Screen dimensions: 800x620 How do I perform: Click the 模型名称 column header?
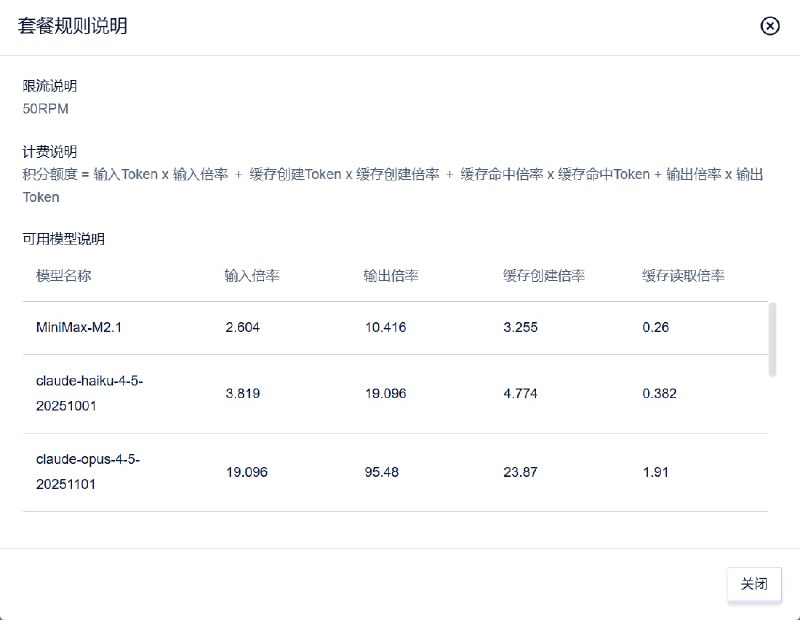click(62, 274)
